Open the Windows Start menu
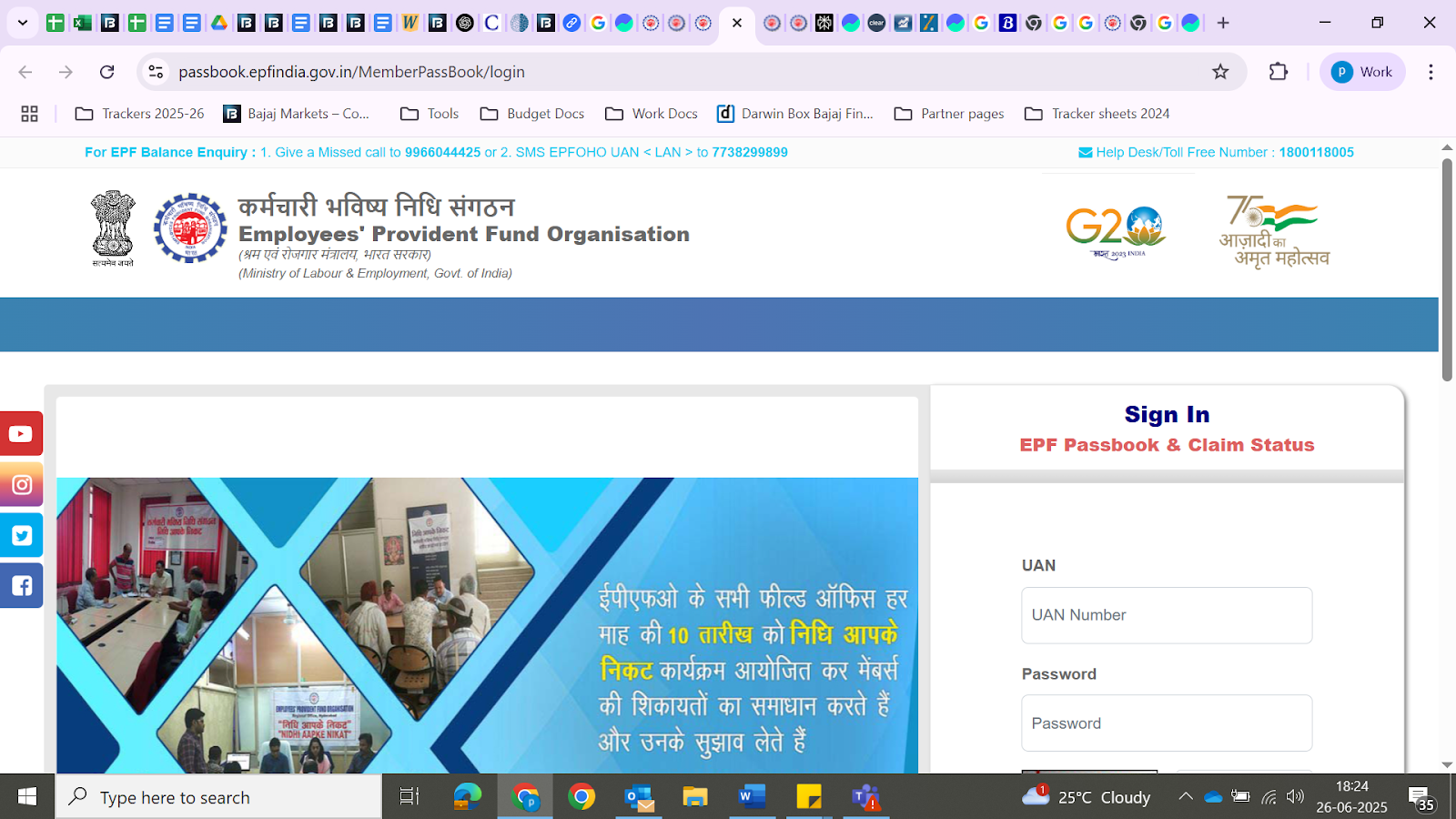 pos(27,797)
